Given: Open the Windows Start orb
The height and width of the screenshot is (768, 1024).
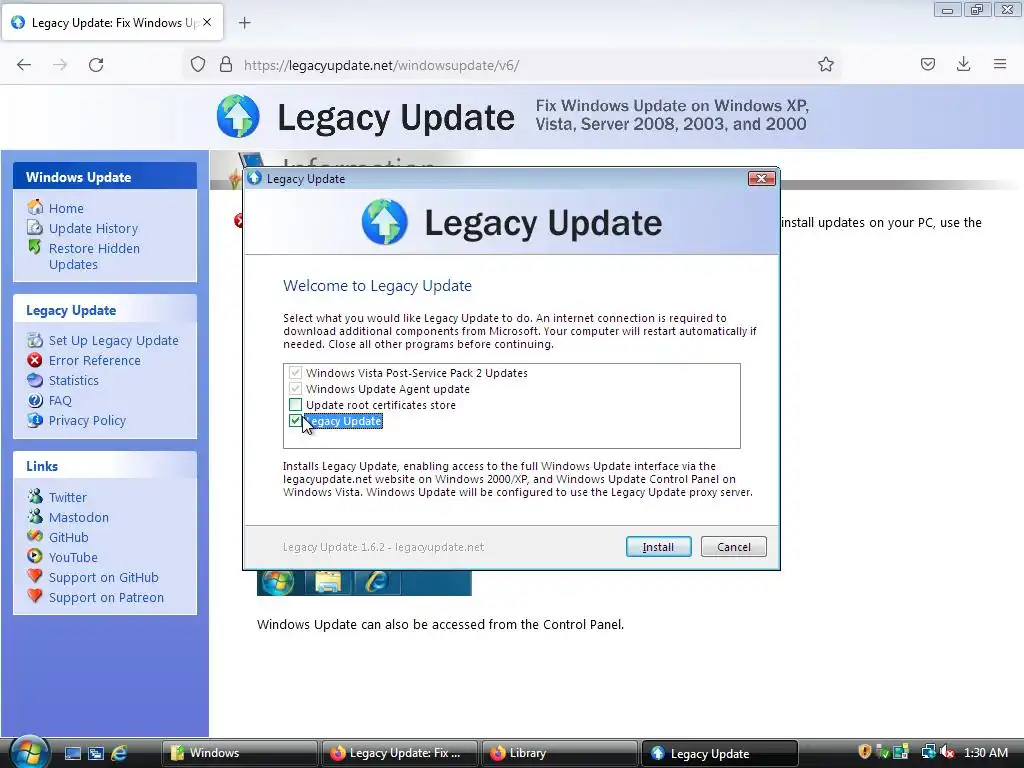Looking at the screenshot, I should coord(27,752).
